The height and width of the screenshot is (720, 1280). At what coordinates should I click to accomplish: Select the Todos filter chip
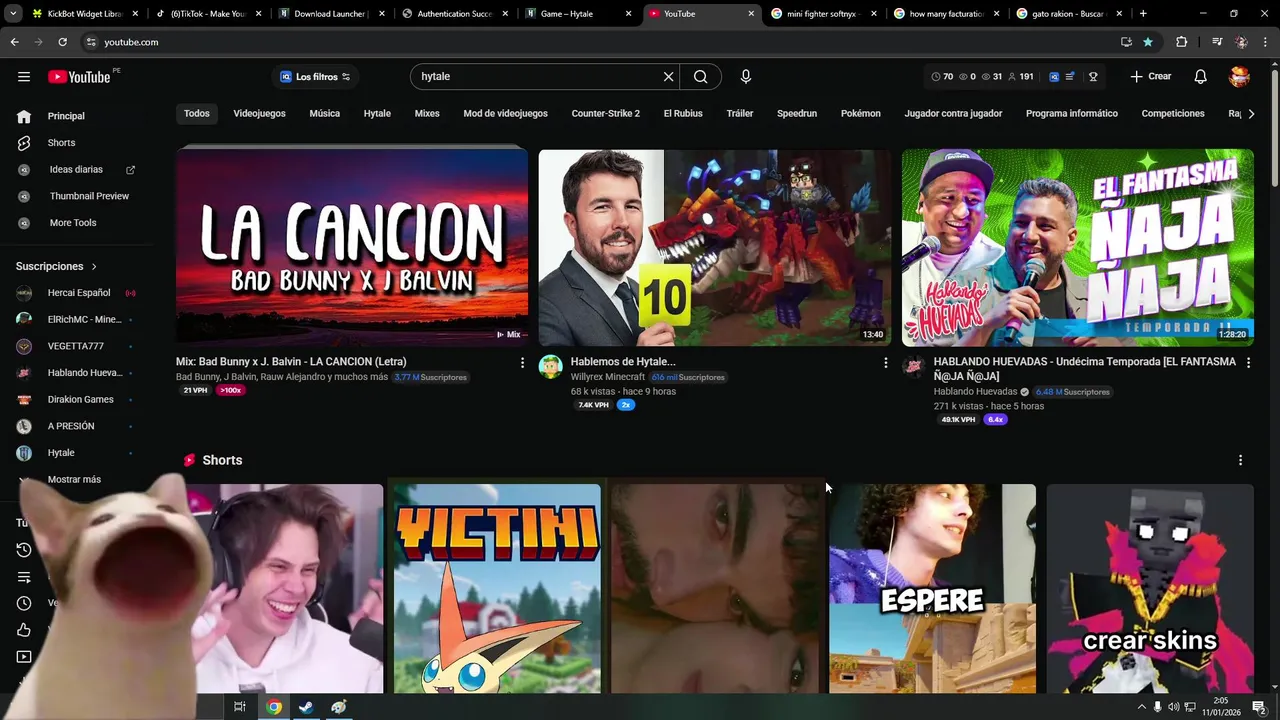[197, 114]
